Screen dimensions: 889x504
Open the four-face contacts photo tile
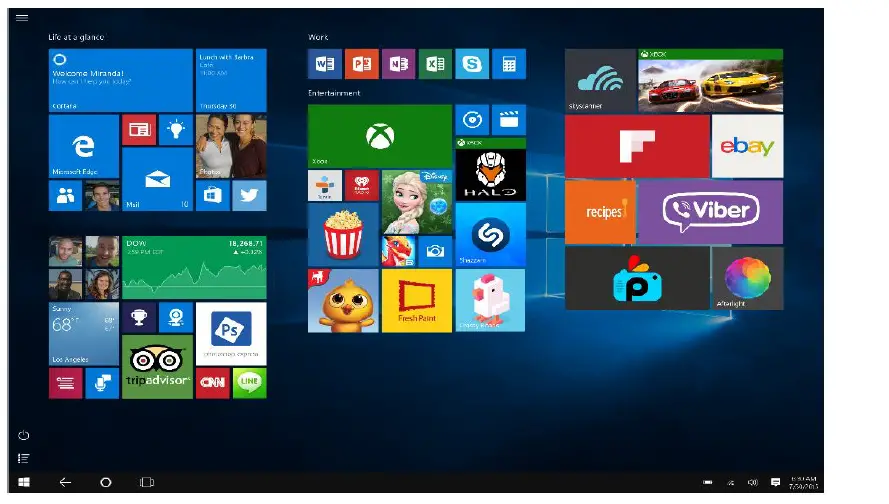click(x=84, y=268)
